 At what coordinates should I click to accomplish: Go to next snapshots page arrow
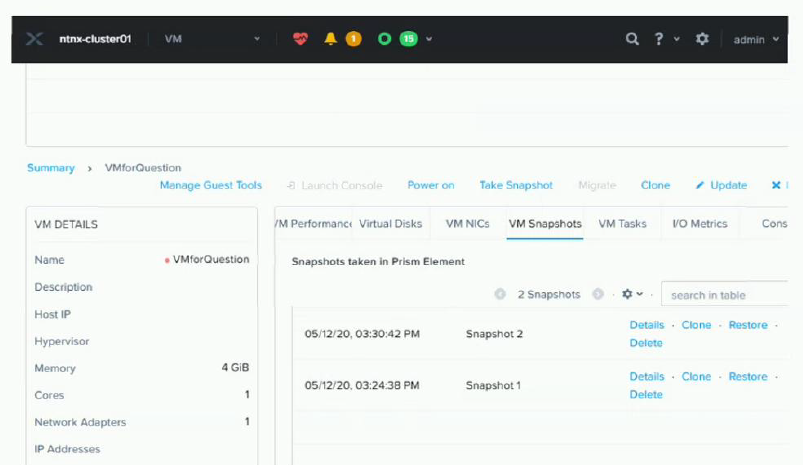pyautogui.click(x=598, y=295)
